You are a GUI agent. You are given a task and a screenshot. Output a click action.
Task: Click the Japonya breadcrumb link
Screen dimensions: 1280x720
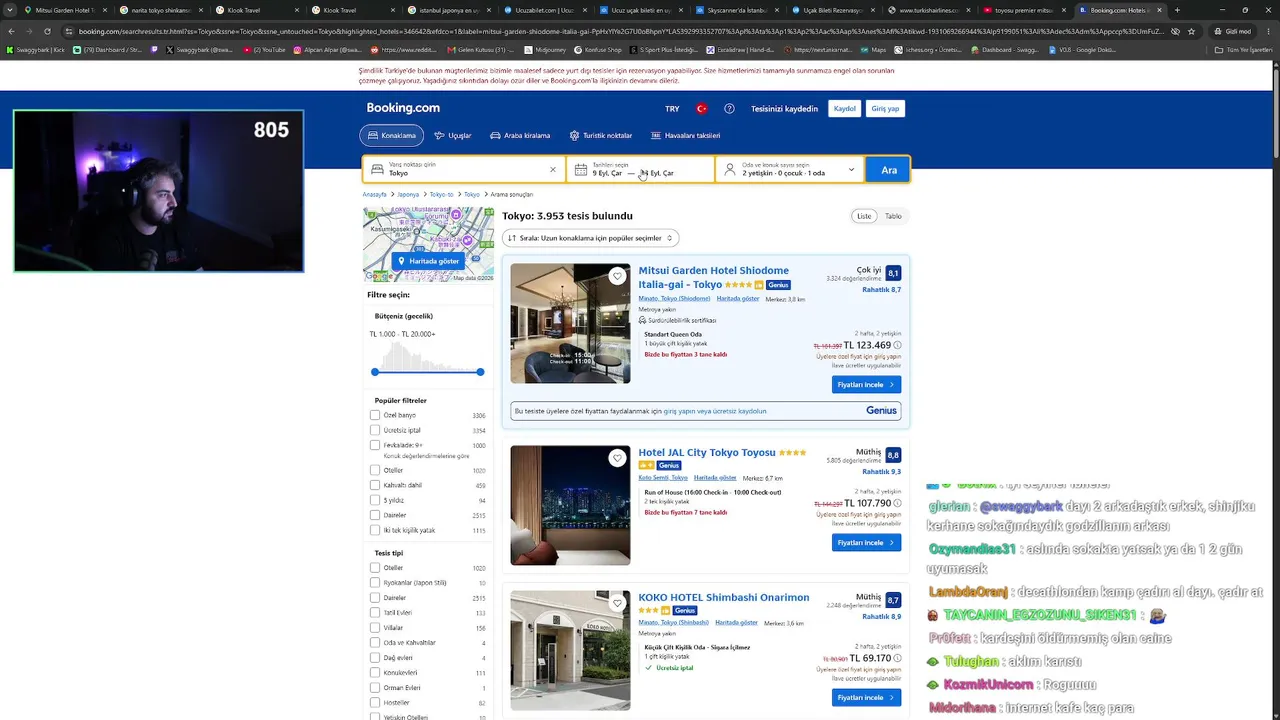coord(408,195)
